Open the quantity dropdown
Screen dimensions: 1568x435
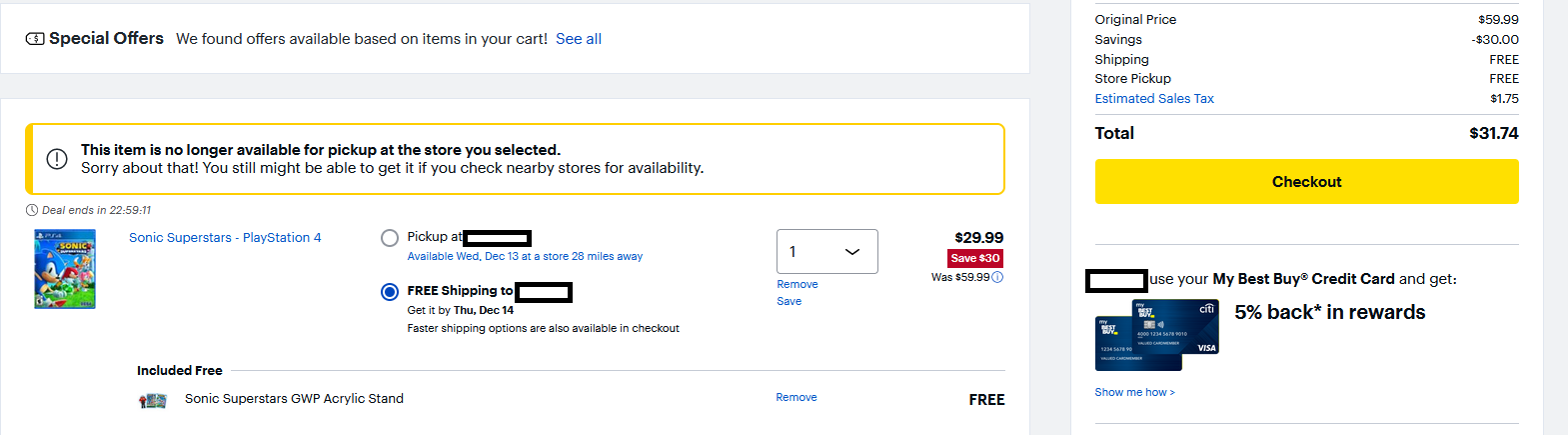coord(827,251)
